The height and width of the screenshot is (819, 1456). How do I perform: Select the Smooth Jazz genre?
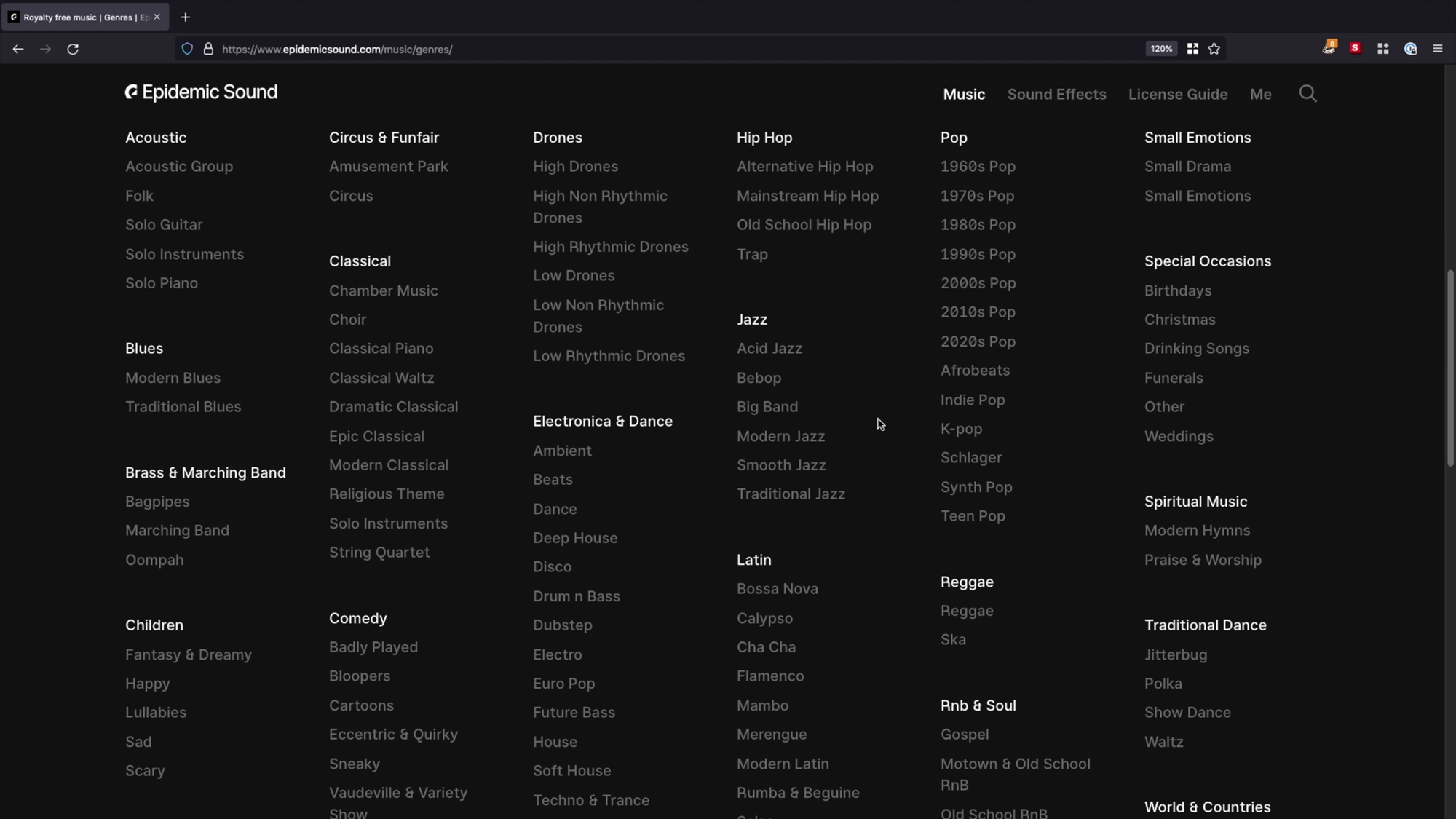[781, 465]
